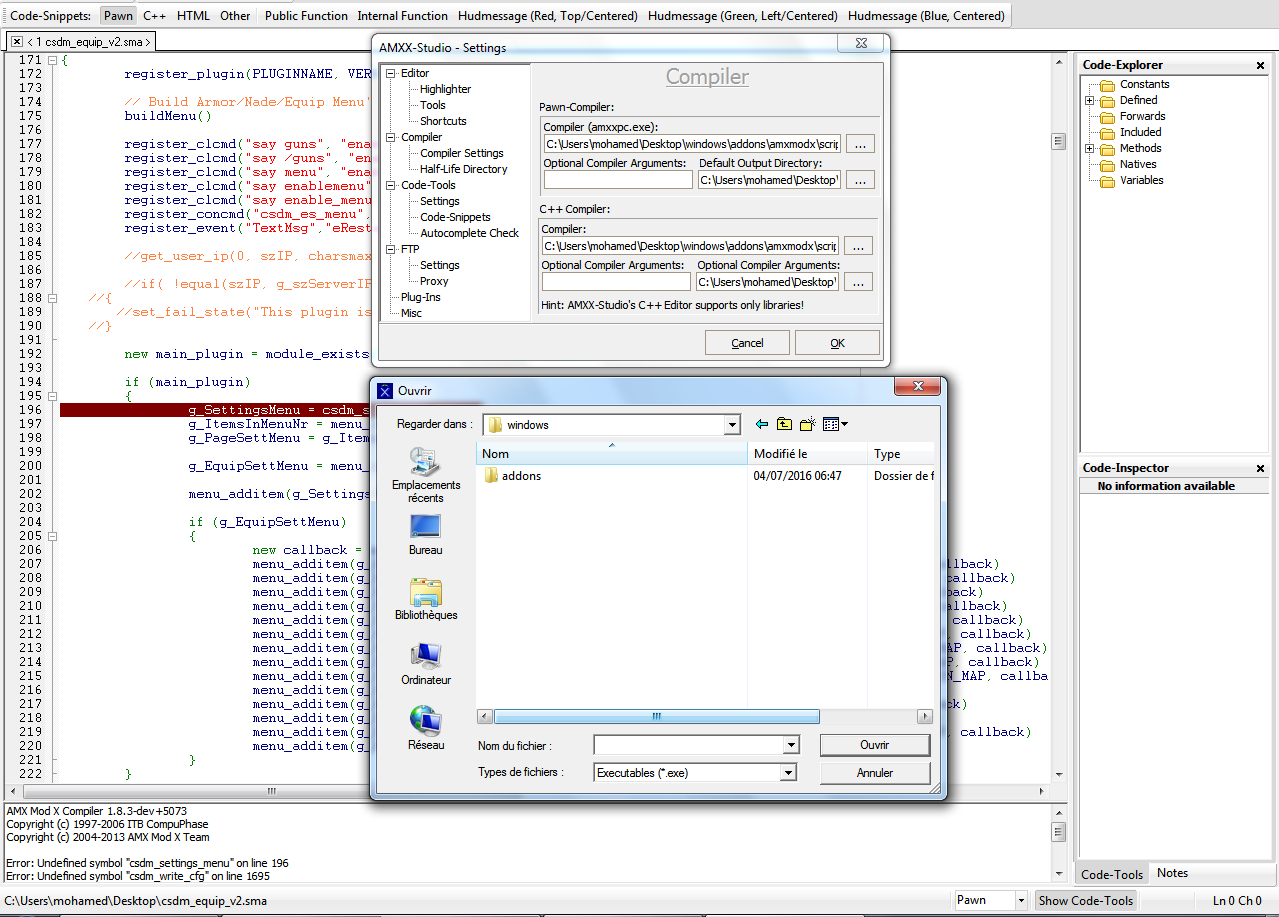Insert Hudmessage (Red, Top/Centered) snippet
This screenshot has width=1279, height=917.
point(548,16)
